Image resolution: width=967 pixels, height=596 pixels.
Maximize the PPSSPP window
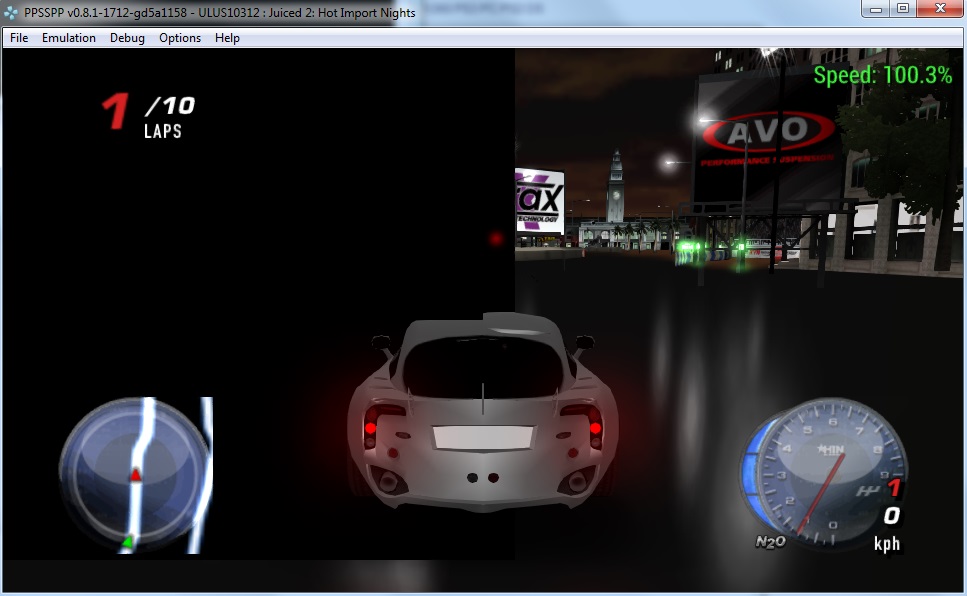(x=903, y=9)
